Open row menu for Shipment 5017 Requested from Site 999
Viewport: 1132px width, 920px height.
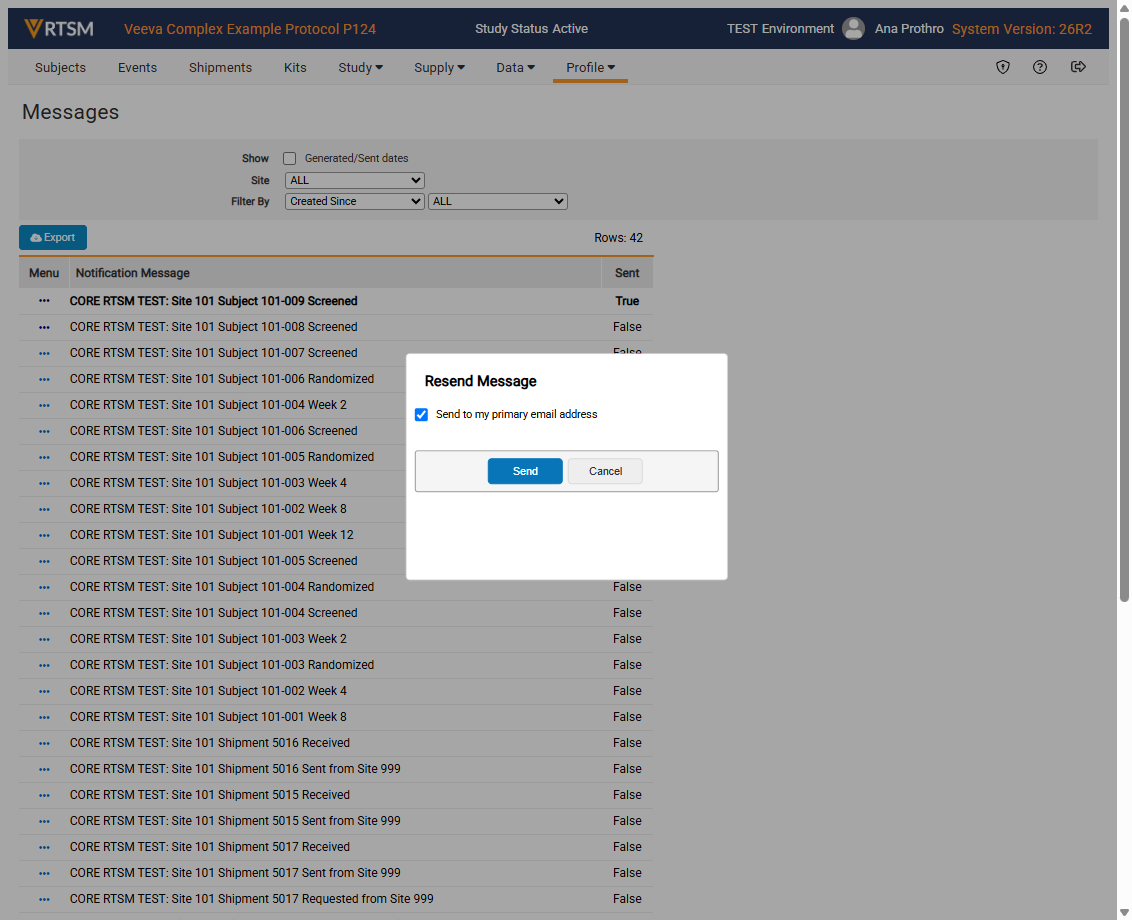[44, 899]
